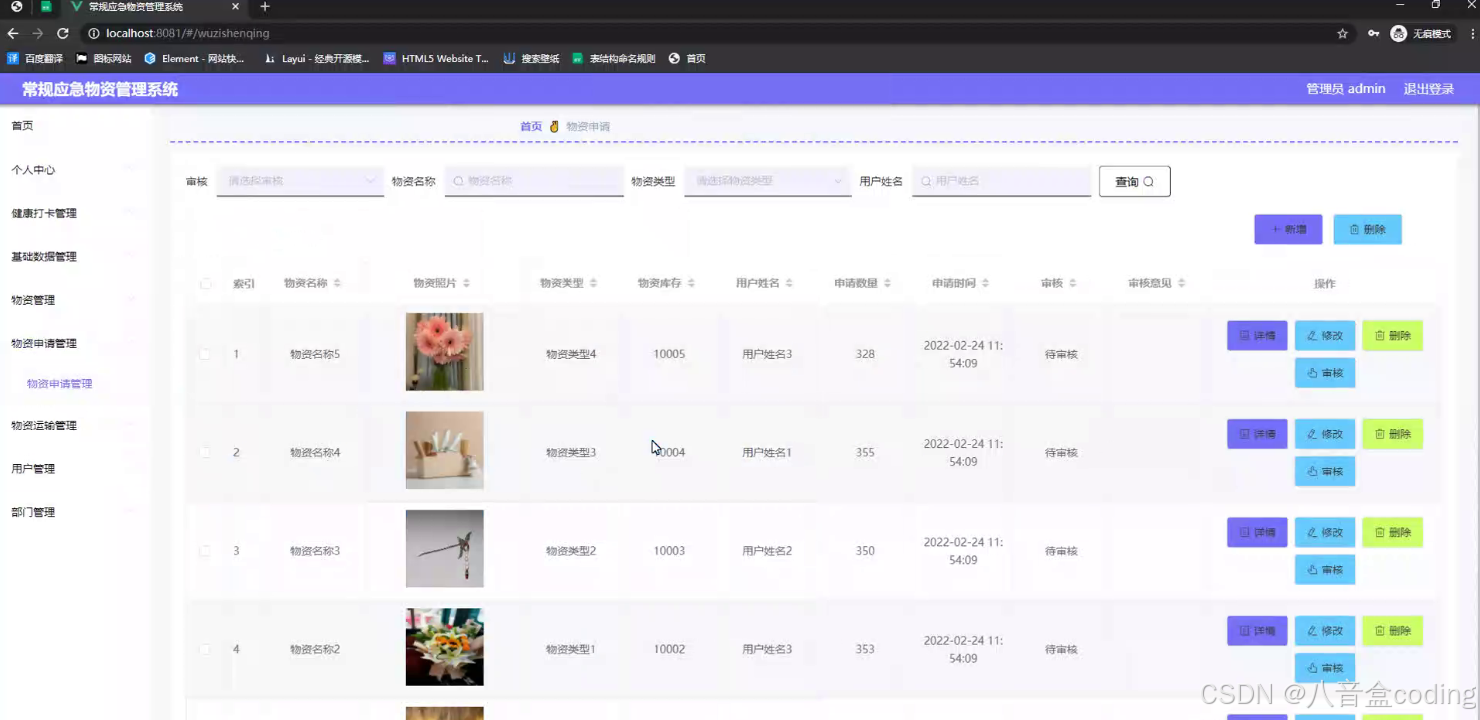Open the bouquet photo for 物资名称2
This screenshot has width=1480, height=720.
[x=444, y=647]
